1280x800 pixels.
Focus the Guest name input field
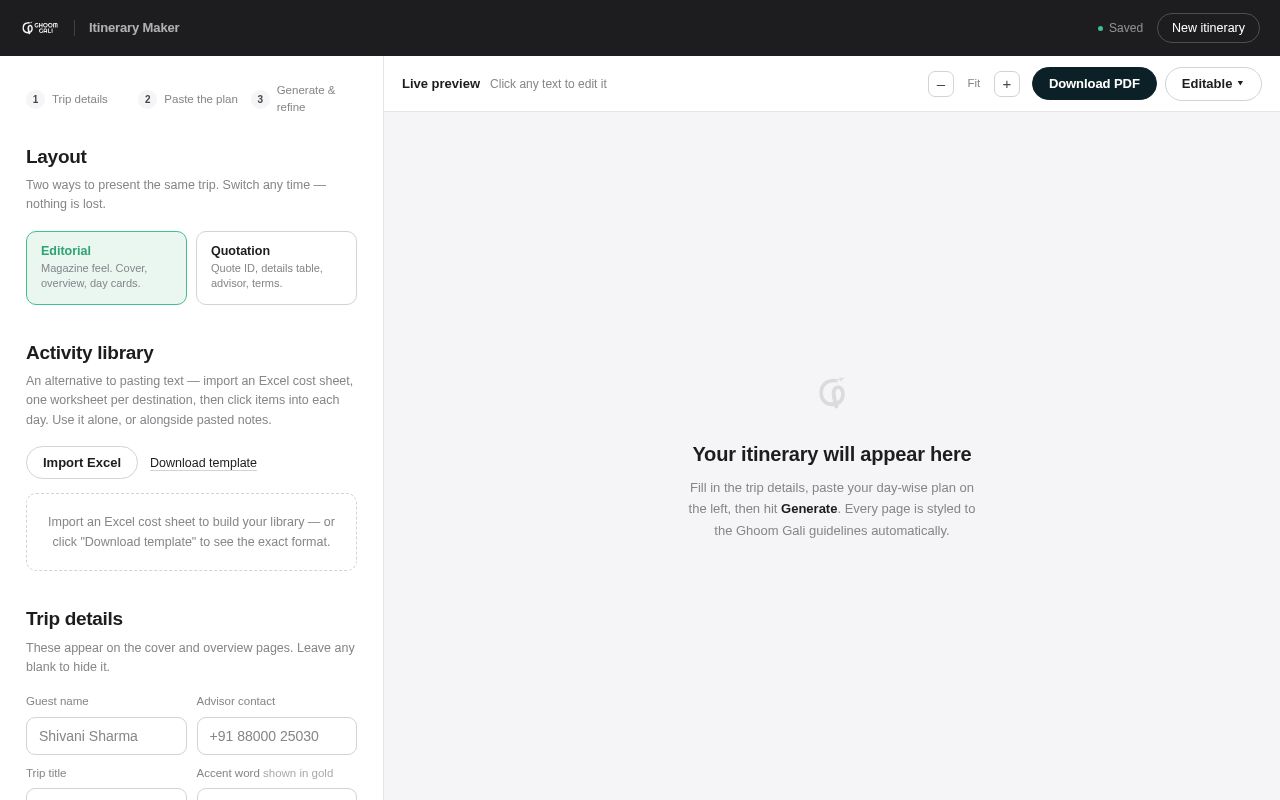[x=106, y=736]
